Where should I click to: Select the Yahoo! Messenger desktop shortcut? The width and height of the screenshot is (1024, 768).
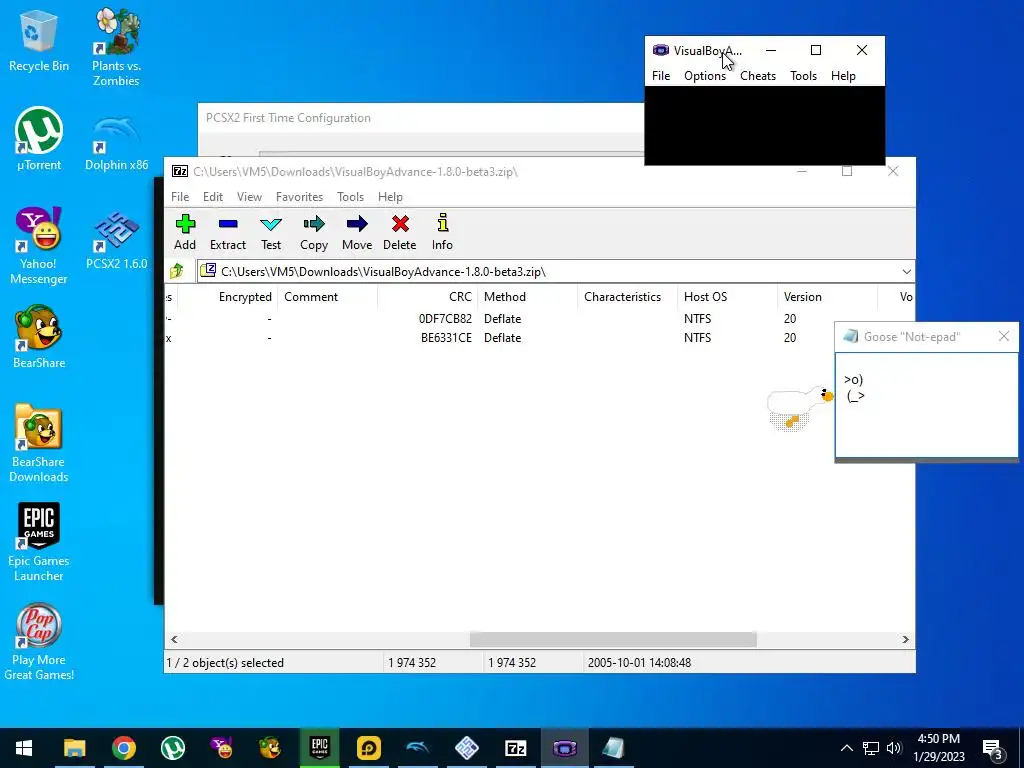pos(39,246)
